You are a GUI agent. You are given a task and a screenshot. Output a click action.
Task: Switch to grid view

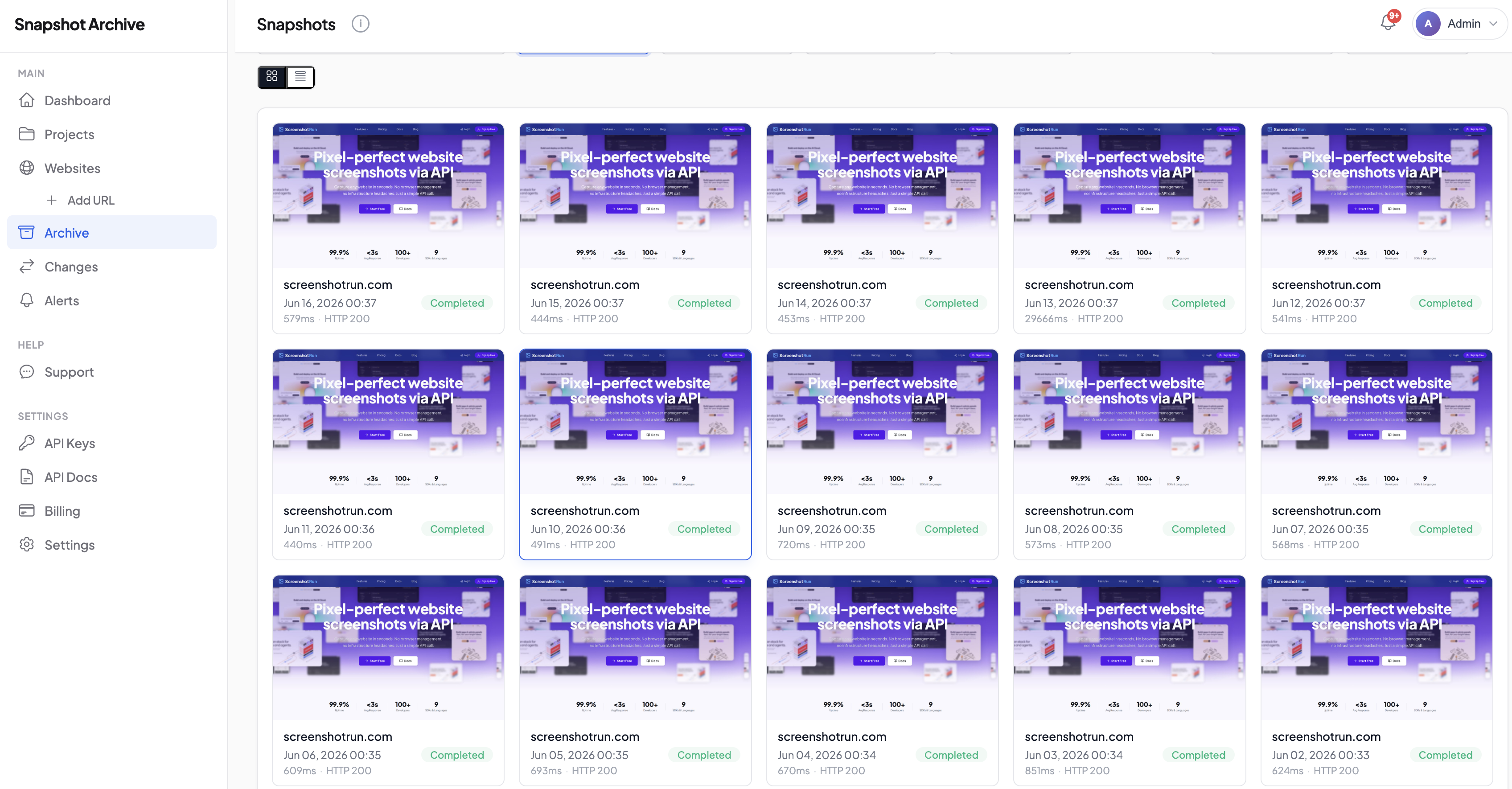pos(272,77)
